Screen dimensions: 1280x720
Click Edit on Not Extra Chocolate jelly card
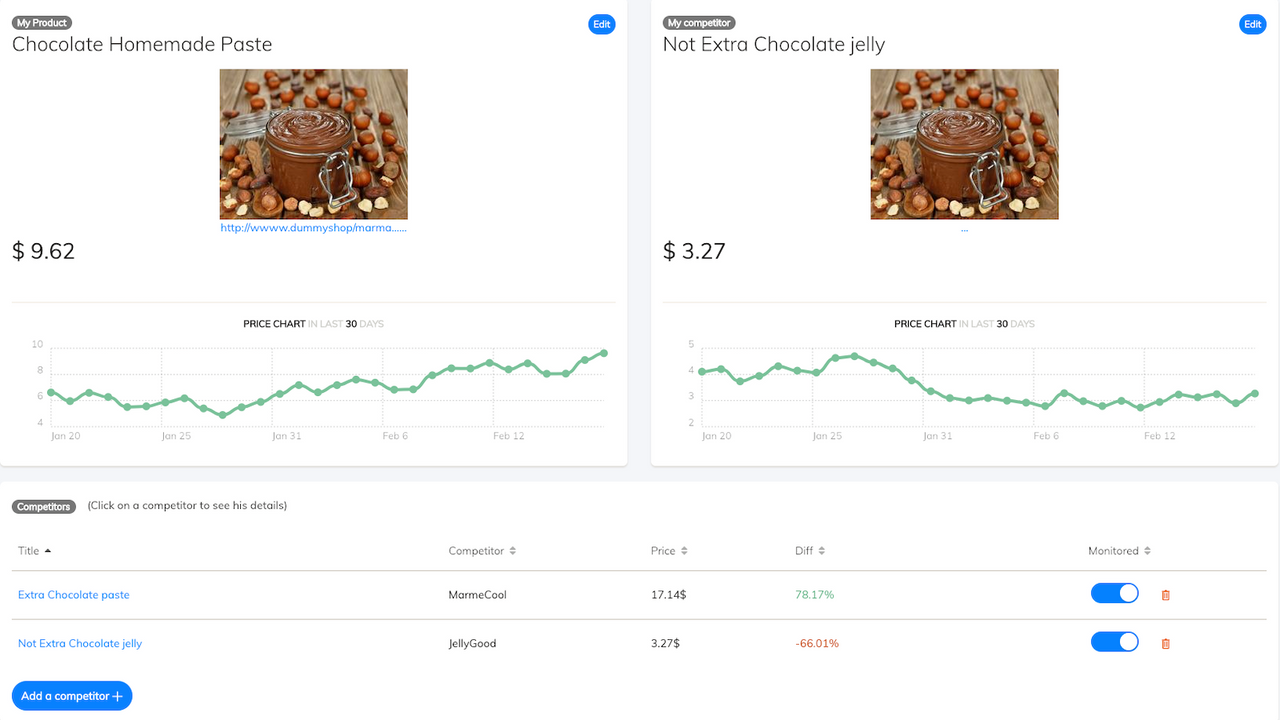click(1252, 24)
